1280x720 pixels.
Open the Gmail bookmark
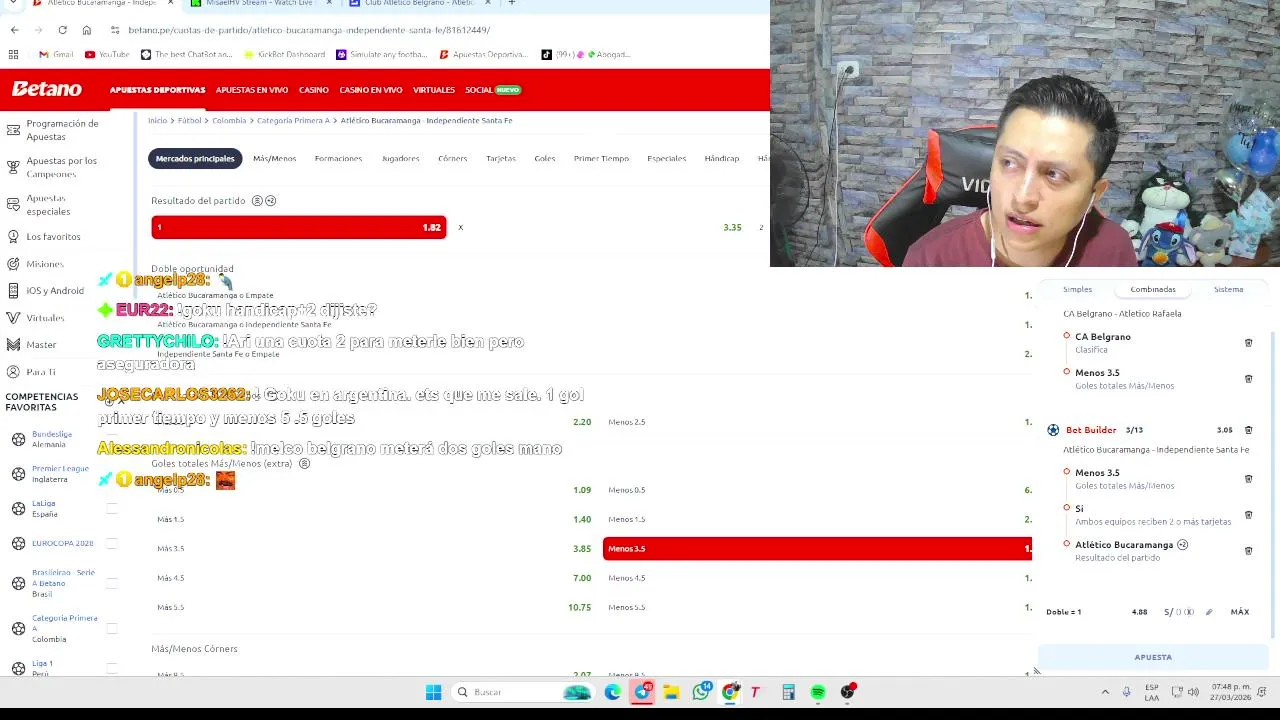coord(56,54)
